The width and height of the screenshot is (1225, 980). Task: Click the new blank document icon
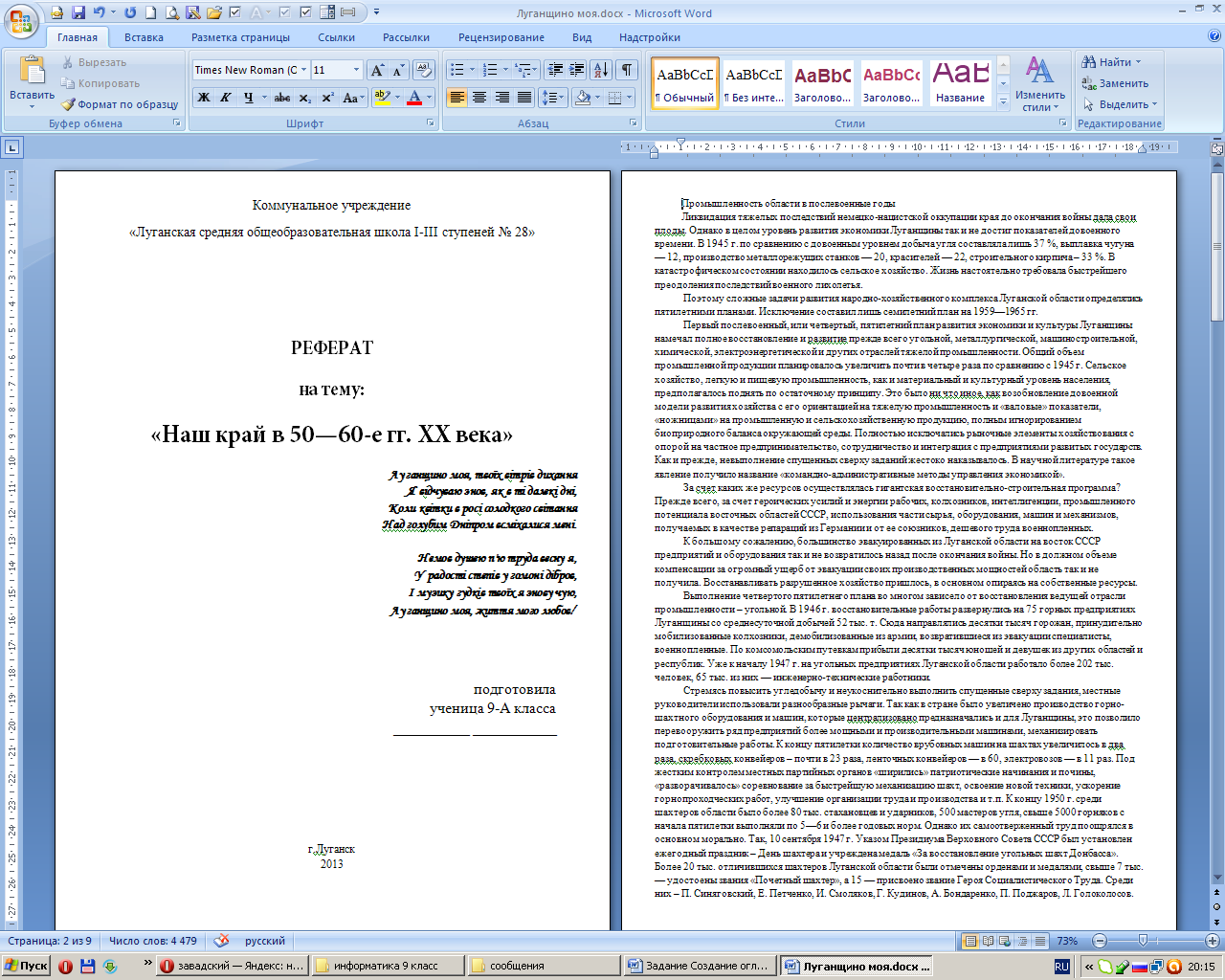(151, 12)
